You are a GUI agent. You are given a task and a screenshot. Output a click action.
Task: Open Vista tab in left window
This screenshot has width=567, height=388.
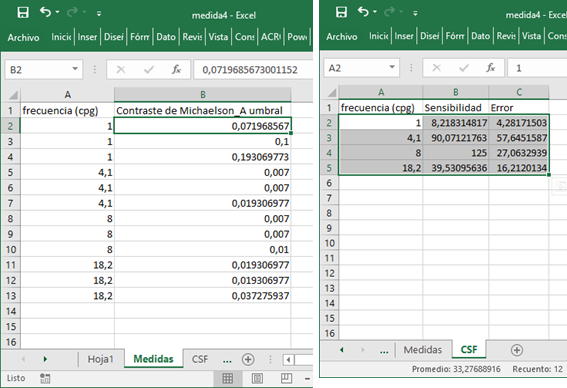[218, 37]
